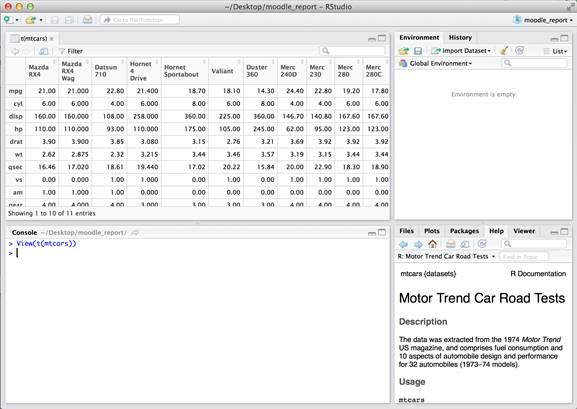Click the Refresh topic icon in Help
The height and width of the screenshot is (409, 577).
pos(482,243)
